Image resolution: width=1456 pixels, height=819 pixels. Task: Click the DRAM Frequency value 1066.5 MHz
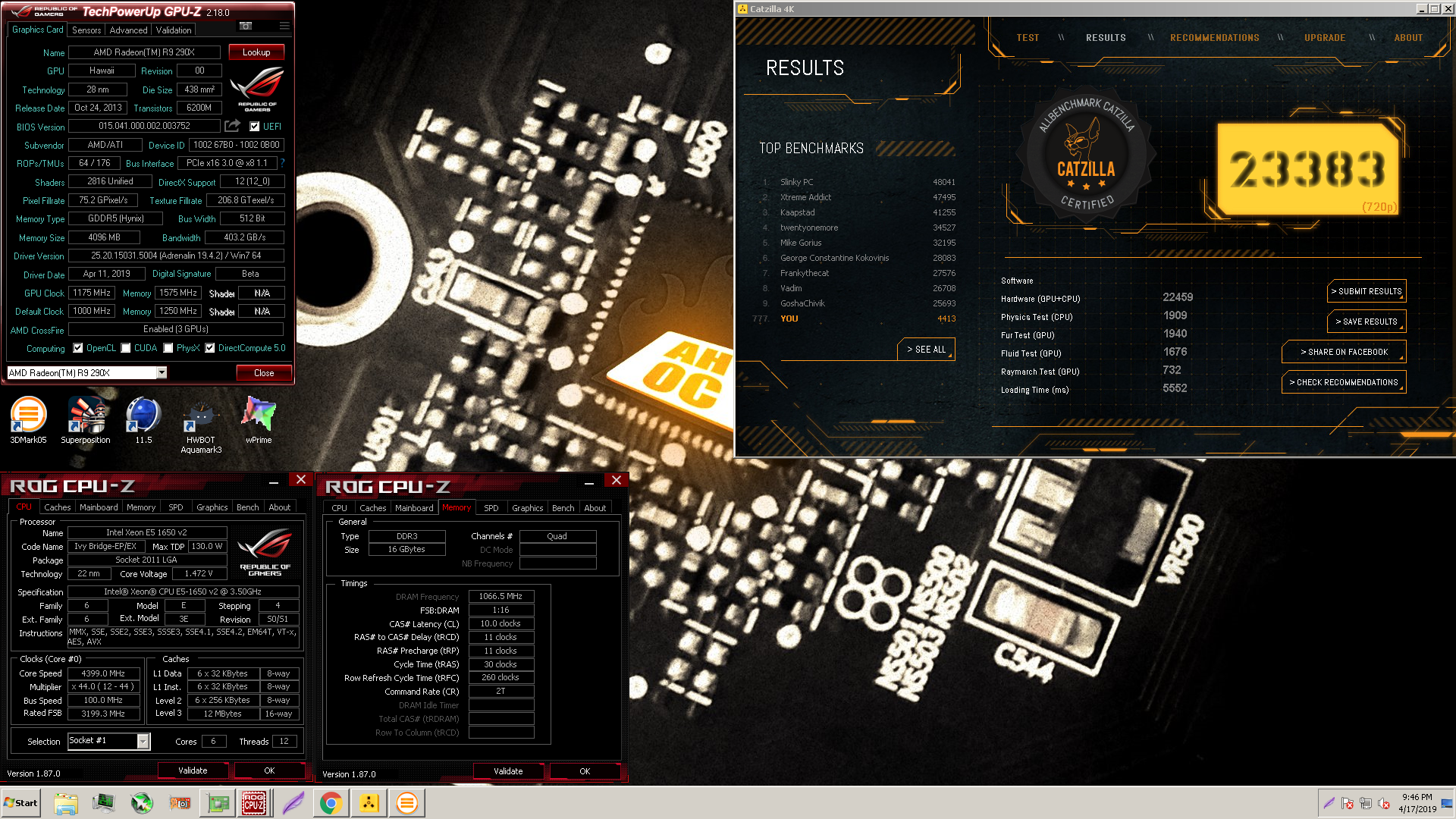(x=500, y=596)
